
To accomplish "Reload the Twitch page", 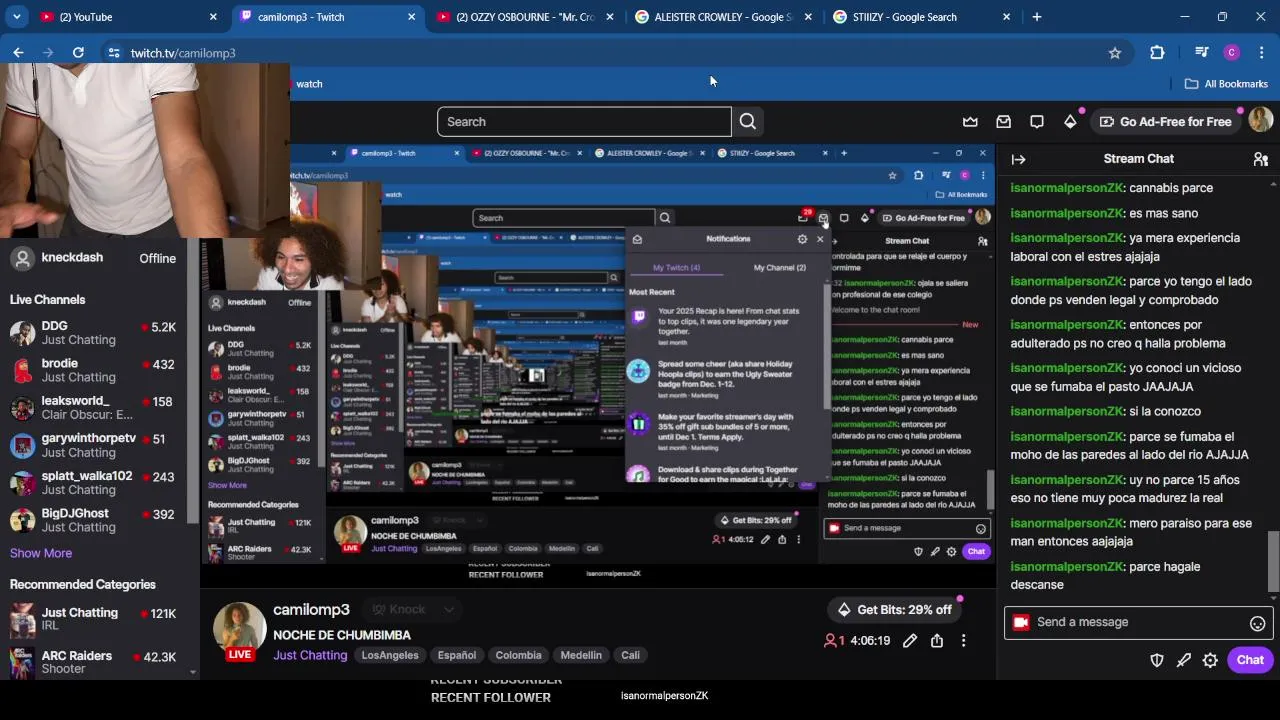I will (x=78, y=53).
